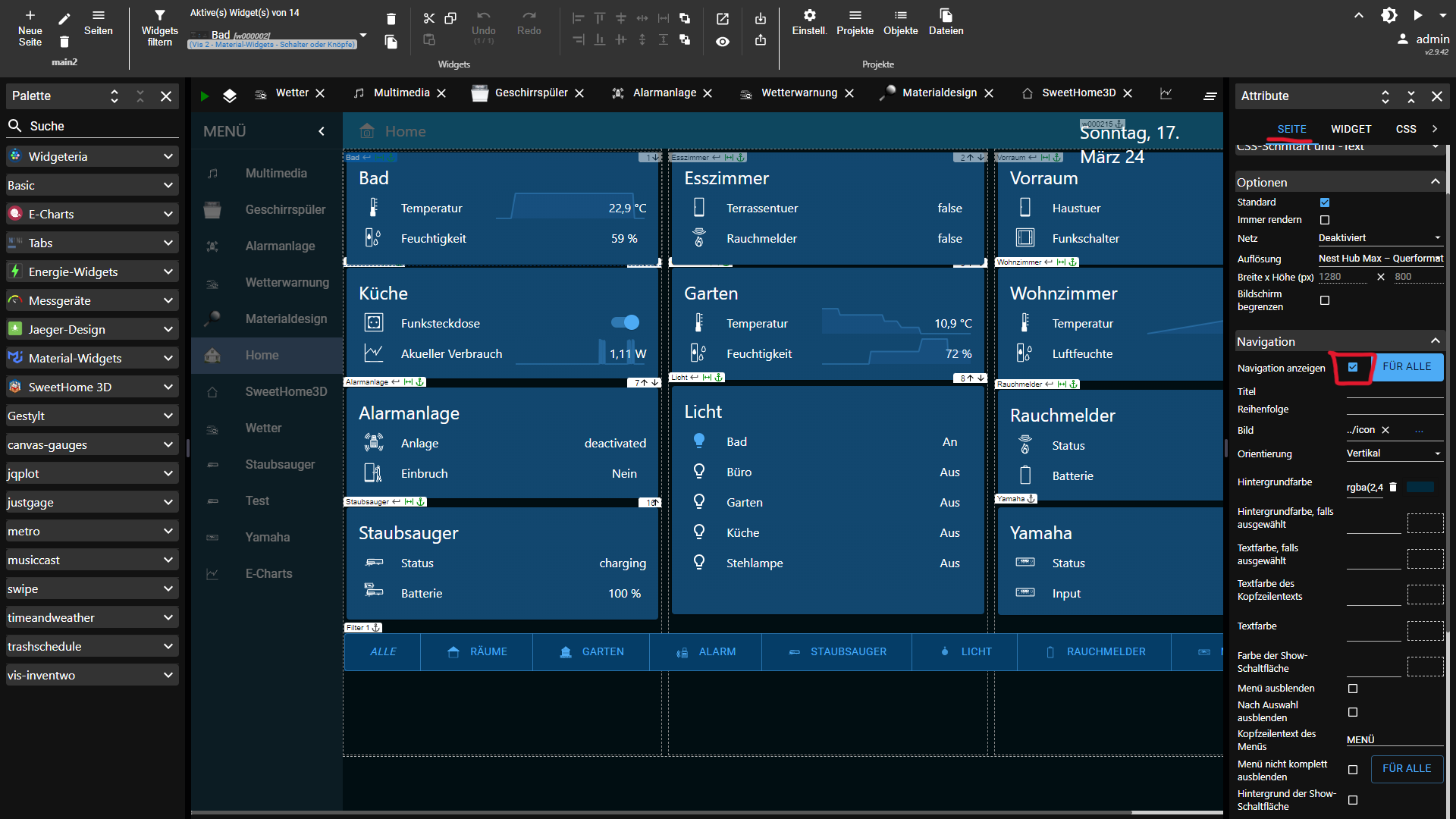Switch to the Alarmanlage tab
Screen dimensions: 1456x819
(x=664, y=93)
